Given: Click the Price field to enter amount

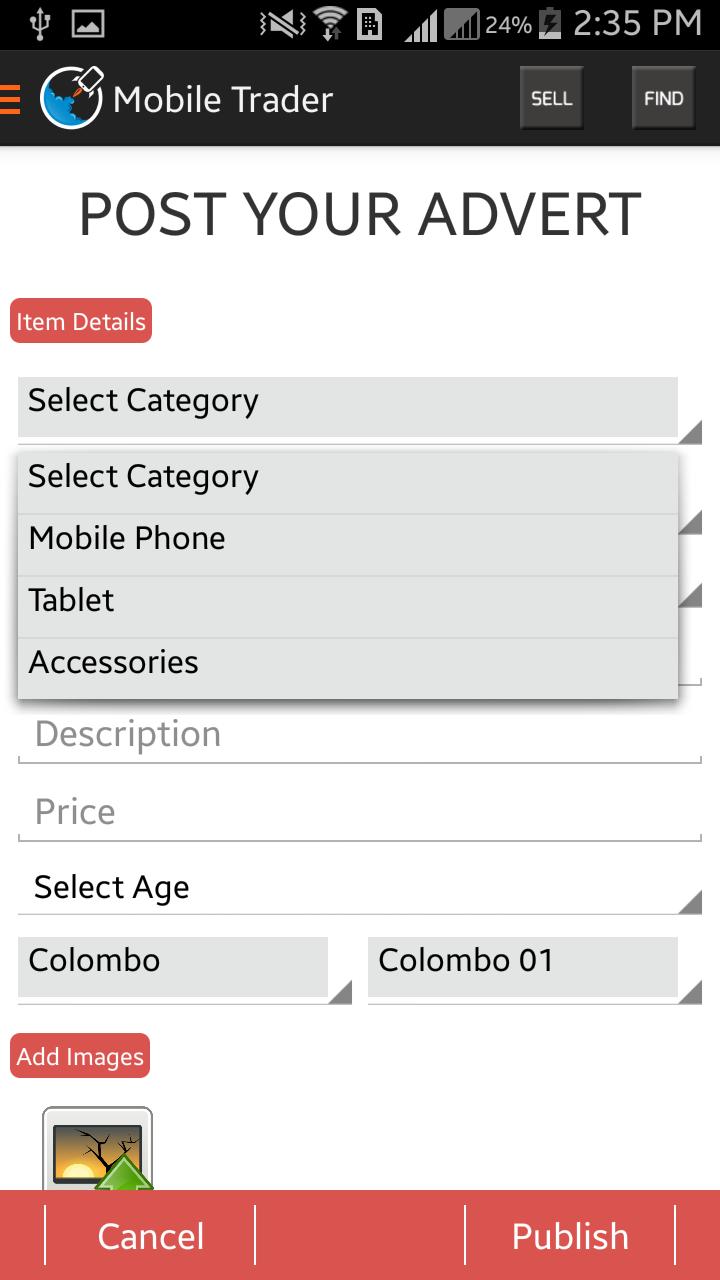Looking at the screenshot, I should (360, 811).
